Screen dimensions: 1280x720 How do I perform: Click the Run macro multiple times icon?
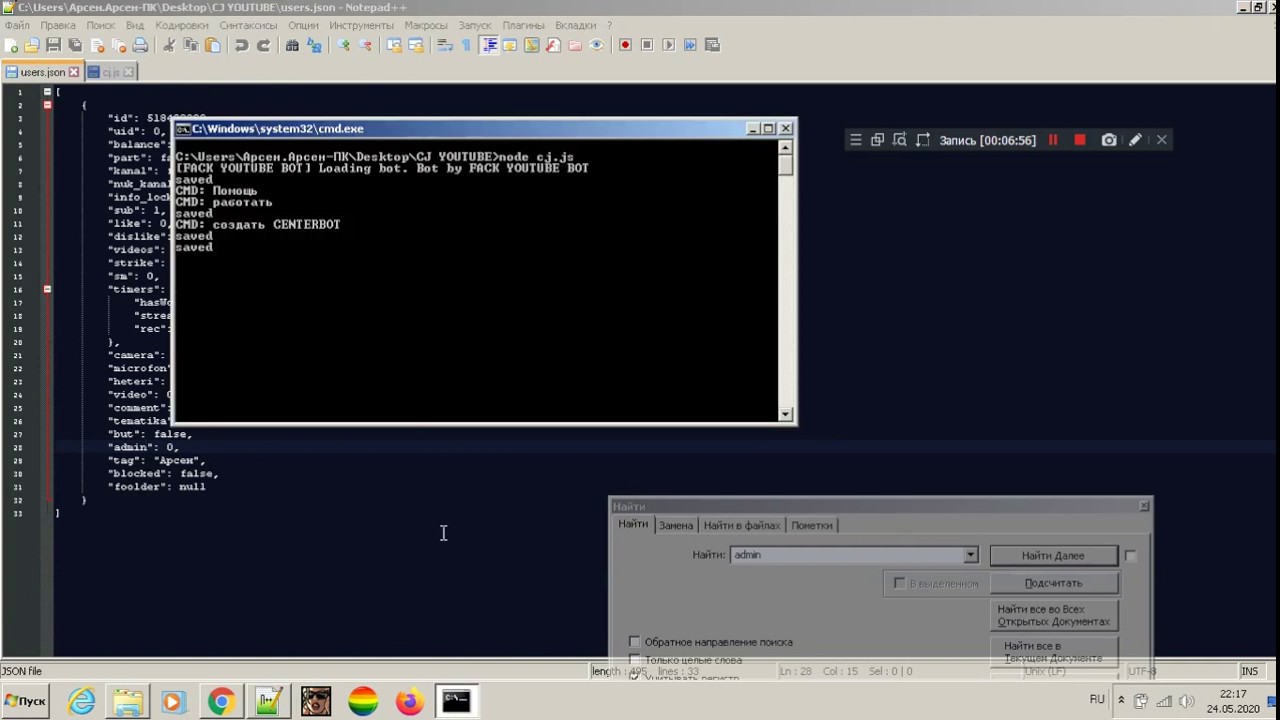pos(690,45)
